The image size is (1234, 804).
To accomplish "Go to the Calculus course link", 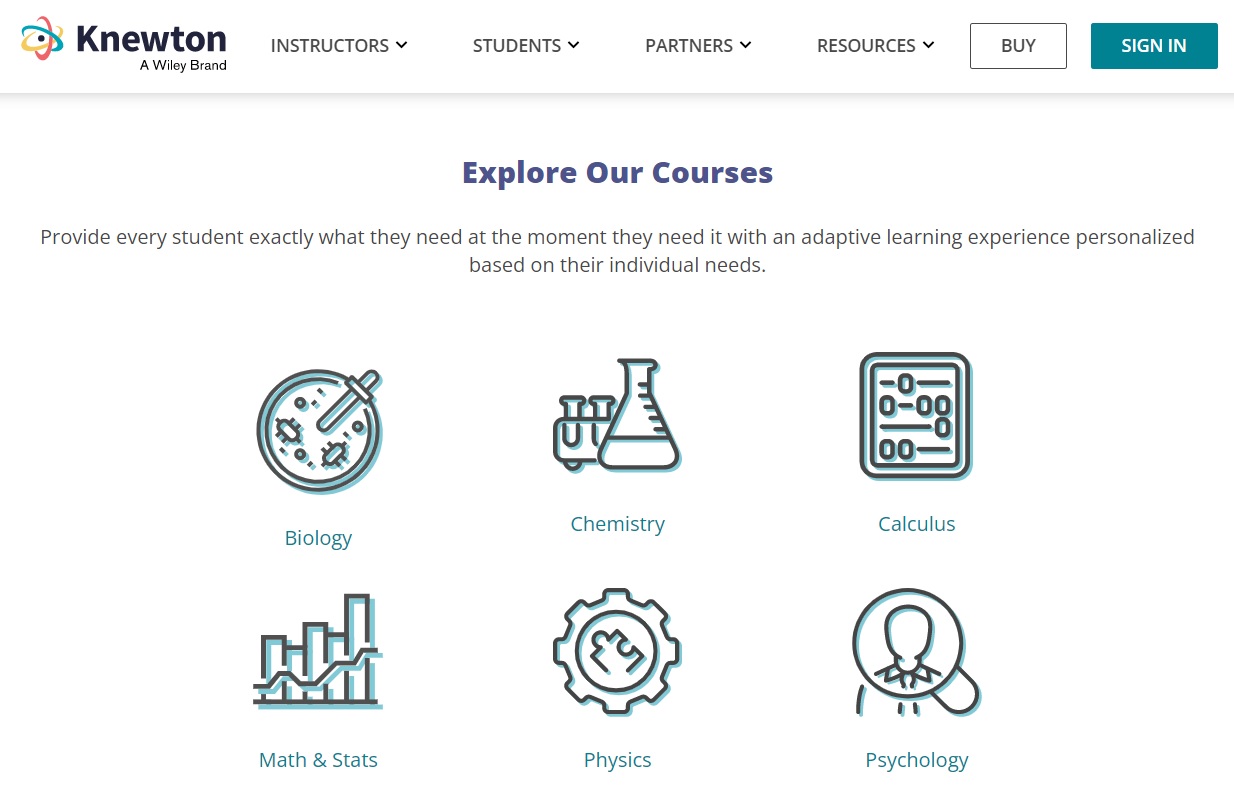I will 916,524.
